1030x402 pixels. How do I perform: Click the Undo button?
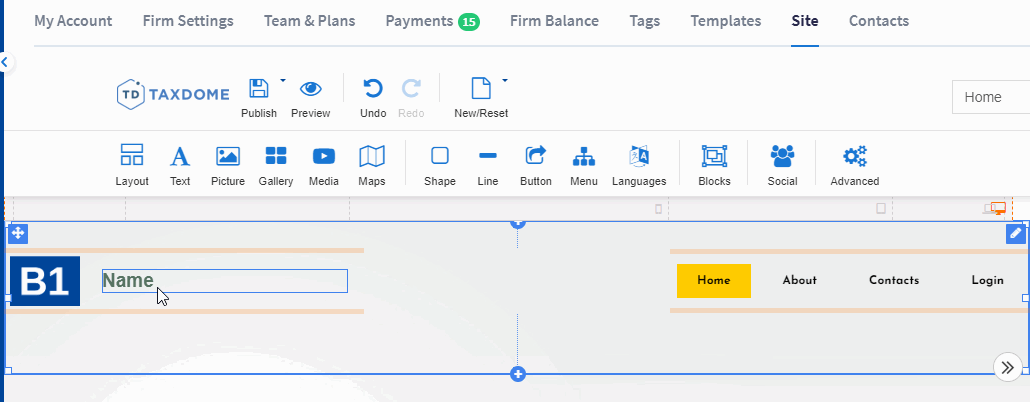click(x=373, y=89)
